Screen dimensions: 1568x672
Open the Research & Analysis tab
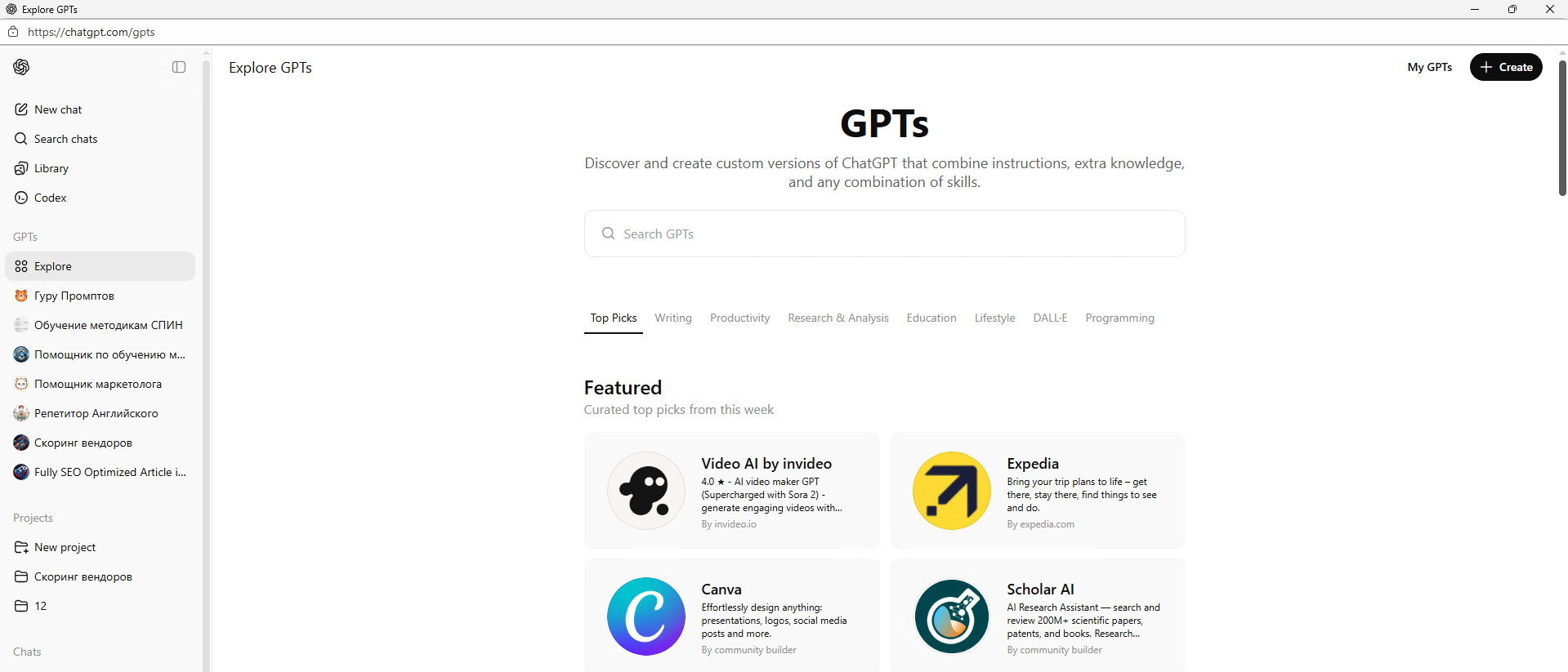point(838,318)
